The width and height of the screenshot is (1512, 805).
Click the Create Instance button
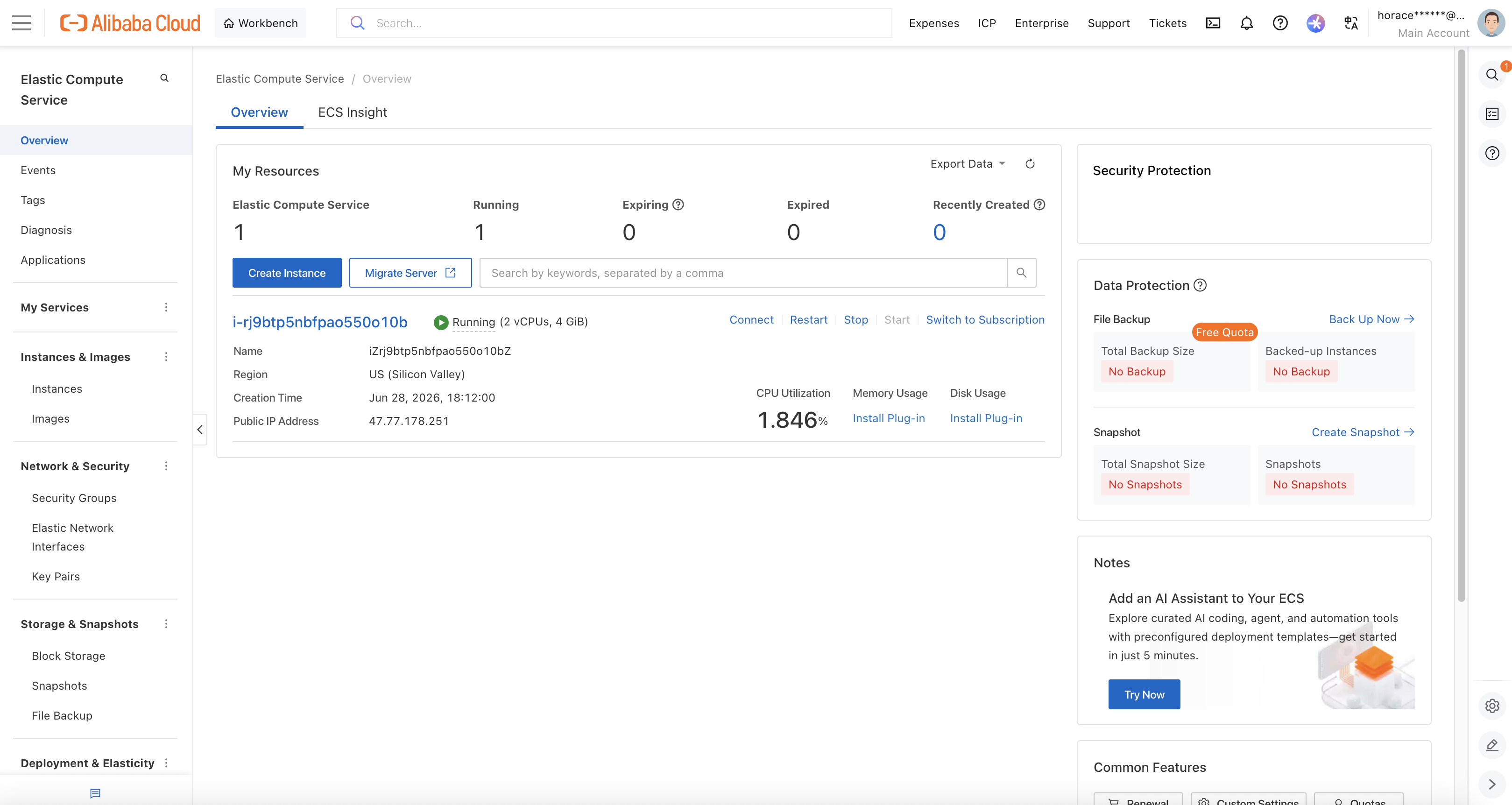pyautogui.click(x=286, y=273)
